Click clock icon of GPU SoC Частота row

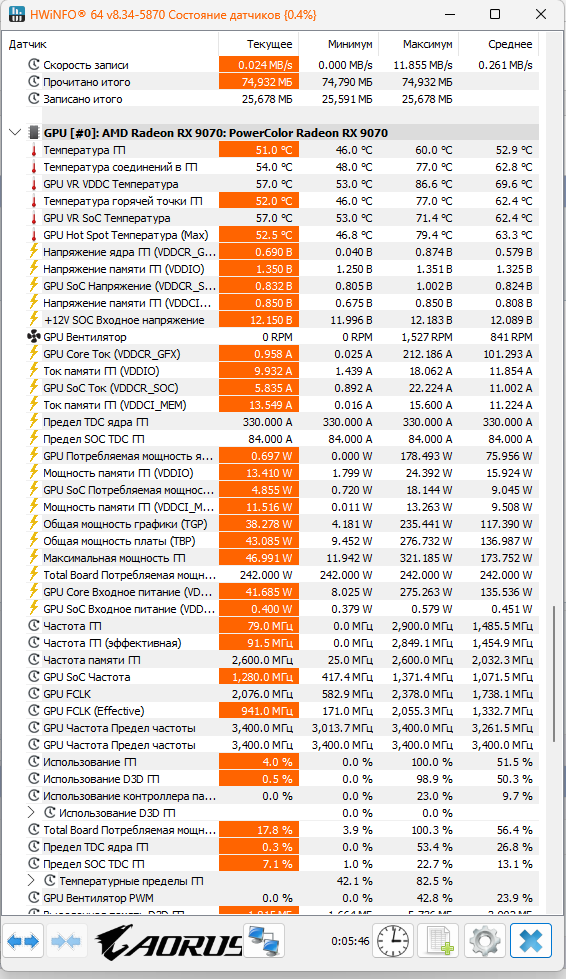click(34, 677)
